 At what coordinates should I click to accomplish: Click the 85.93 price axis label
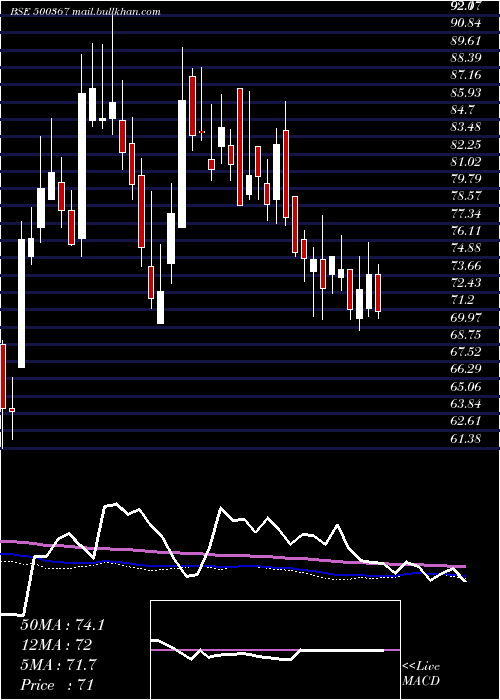coord(465,92)
